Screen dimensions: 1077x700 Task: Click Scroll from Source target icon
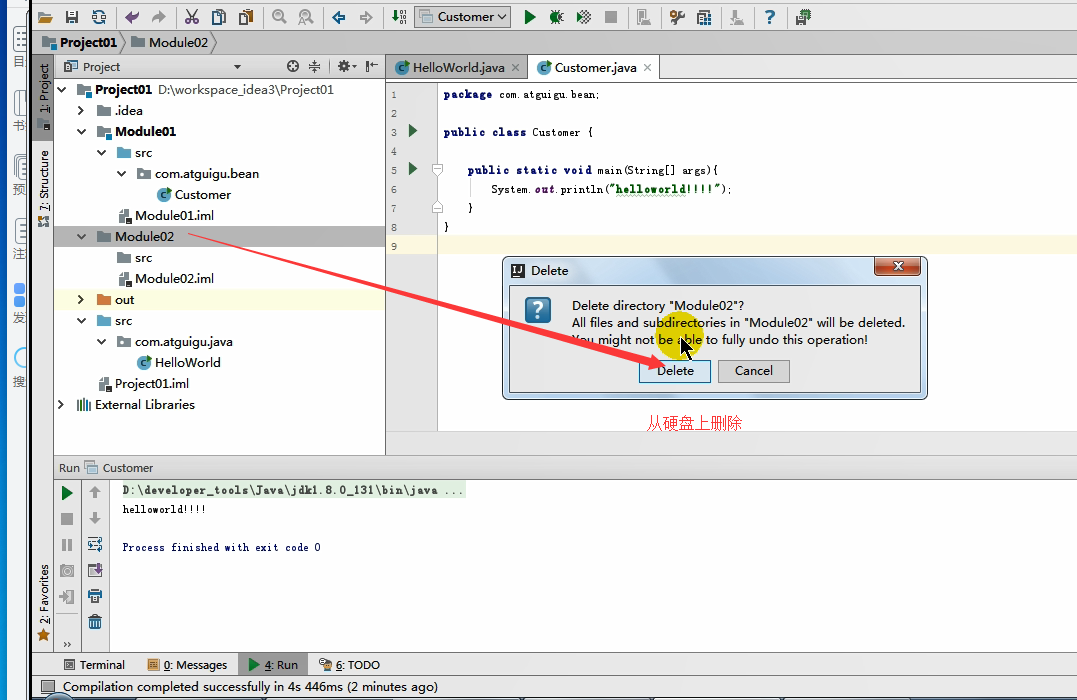click(x=293, y=67)
